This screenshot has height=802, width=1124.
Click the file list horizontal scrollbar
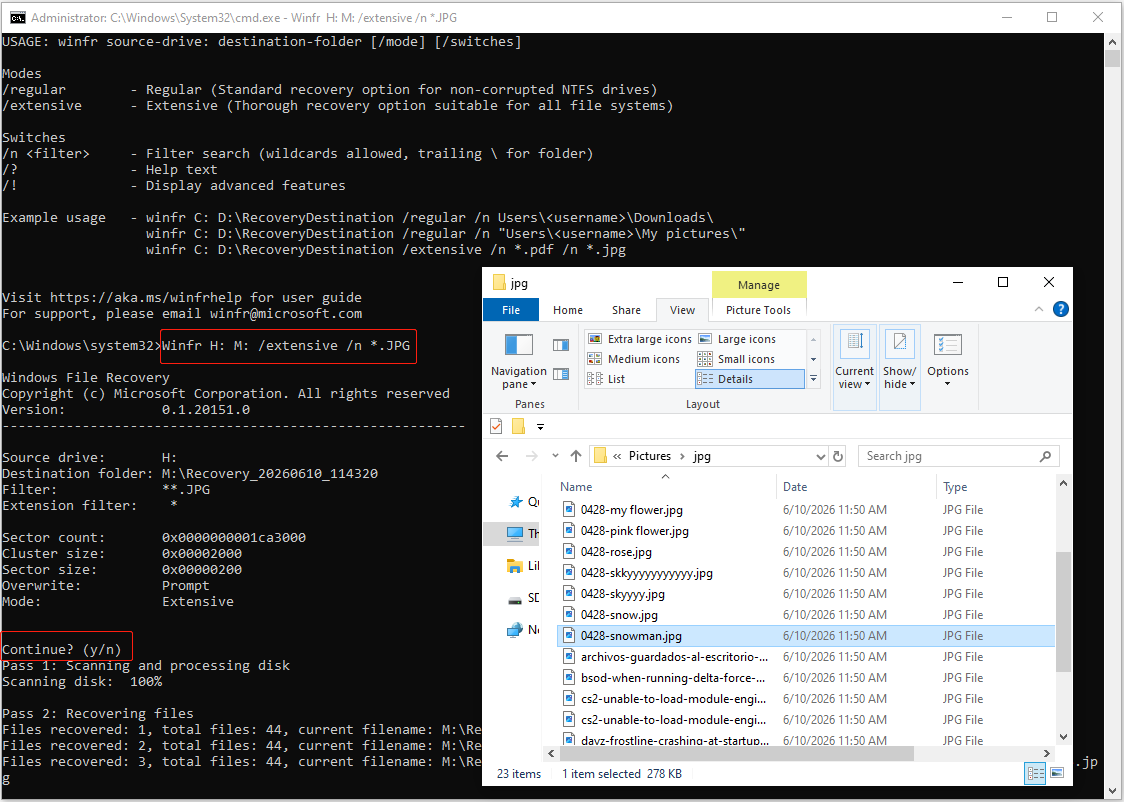[737, 753]
